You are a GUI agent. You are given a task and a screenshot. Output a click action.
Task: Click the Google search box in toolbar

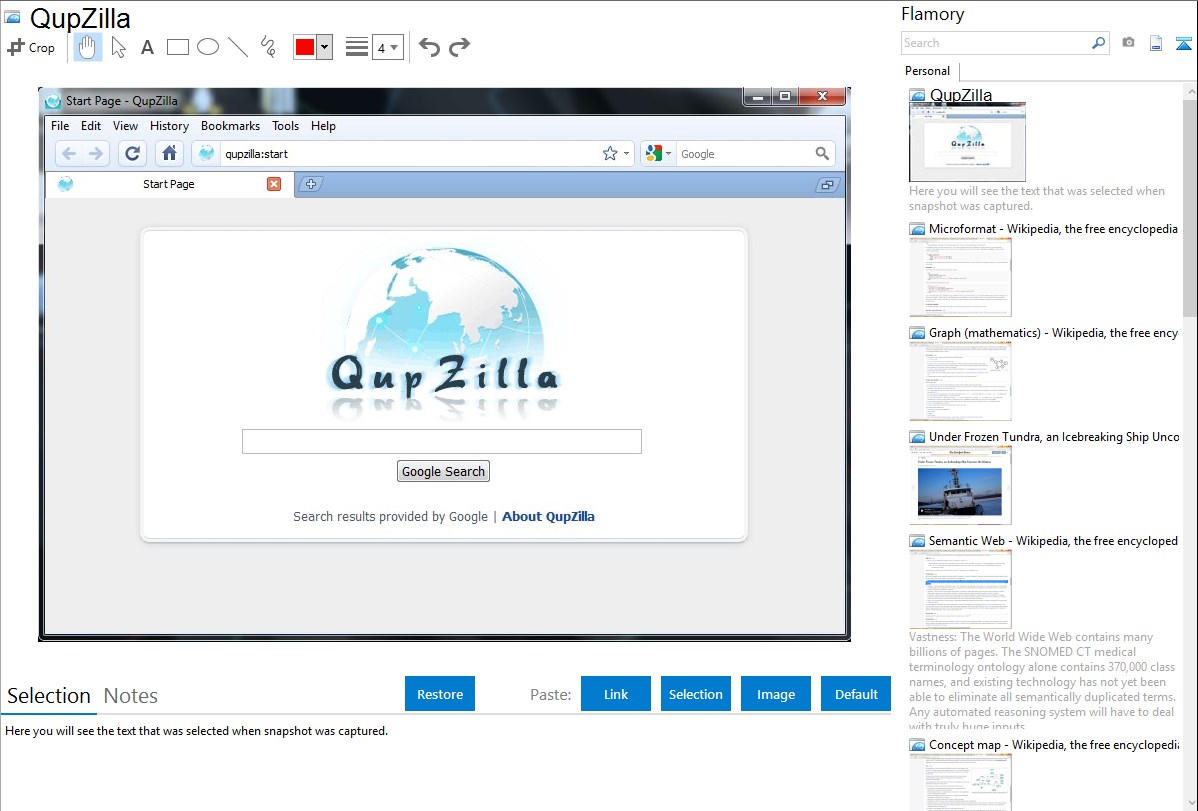(x=746, y=154)
